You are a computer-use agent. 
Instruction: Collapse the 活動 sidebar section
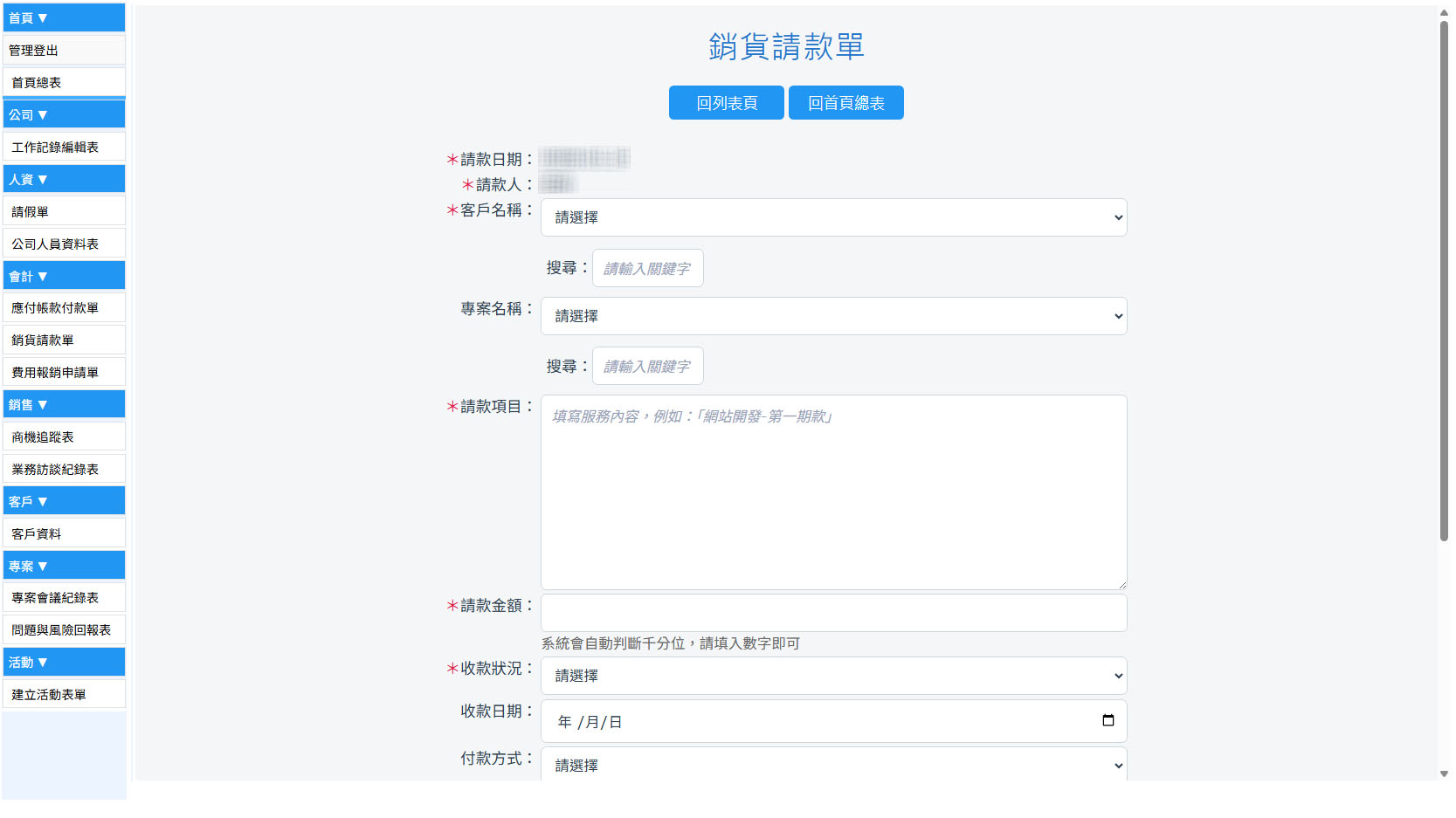[64, 662]
